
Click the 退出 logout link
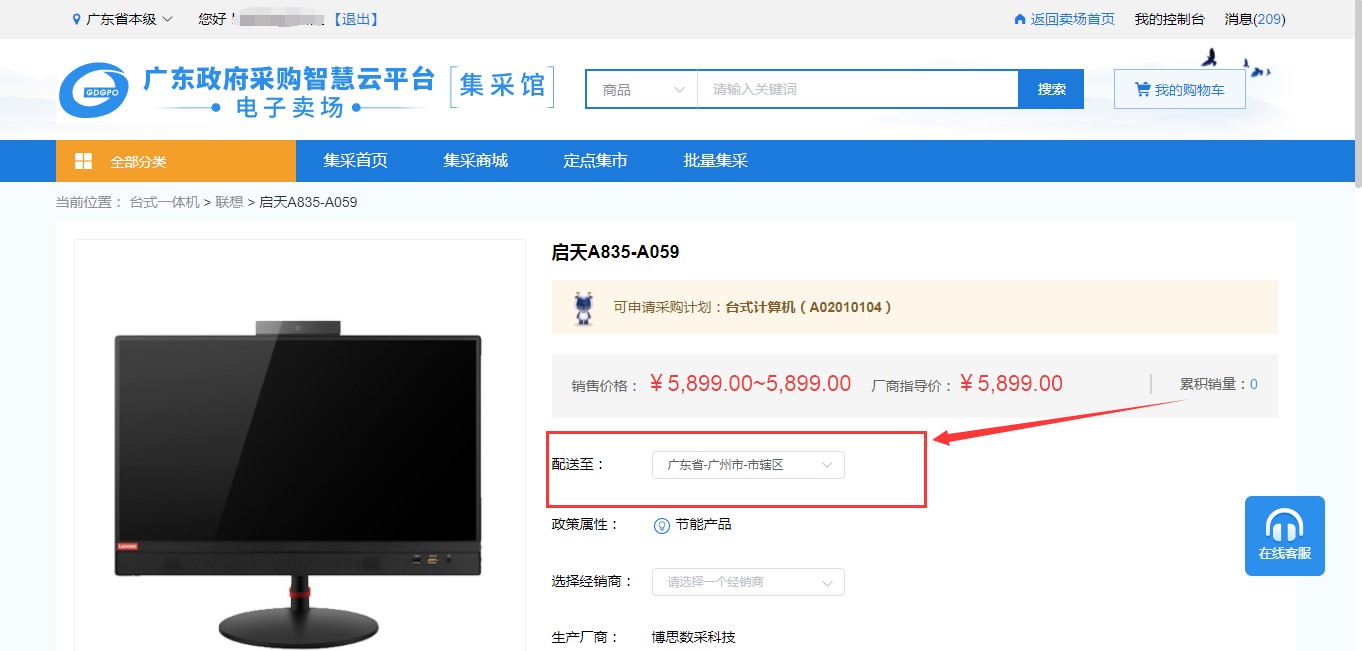356,19
